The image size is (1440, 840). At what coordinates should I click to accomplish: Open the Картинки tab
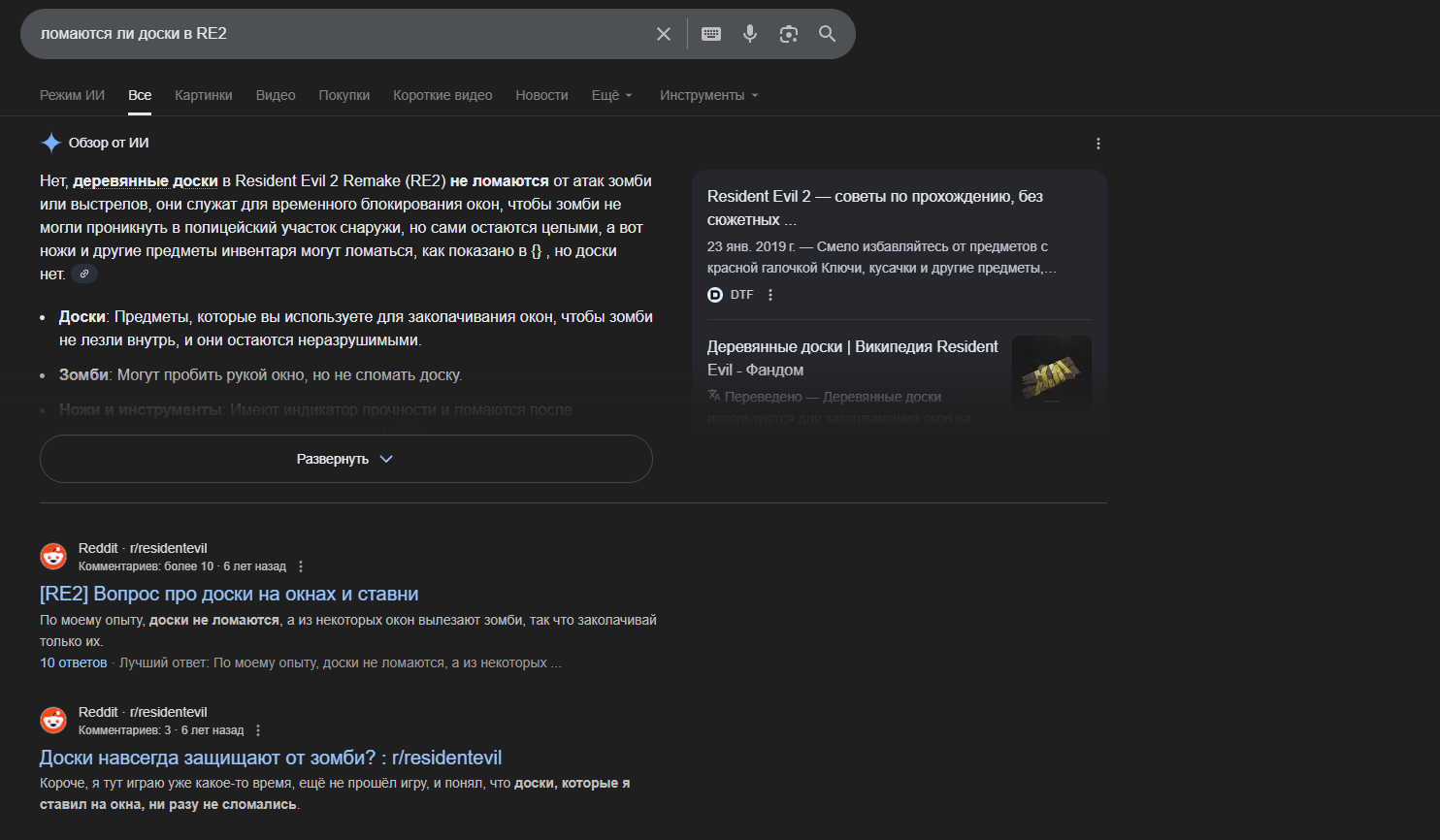(x=204, y=95)
